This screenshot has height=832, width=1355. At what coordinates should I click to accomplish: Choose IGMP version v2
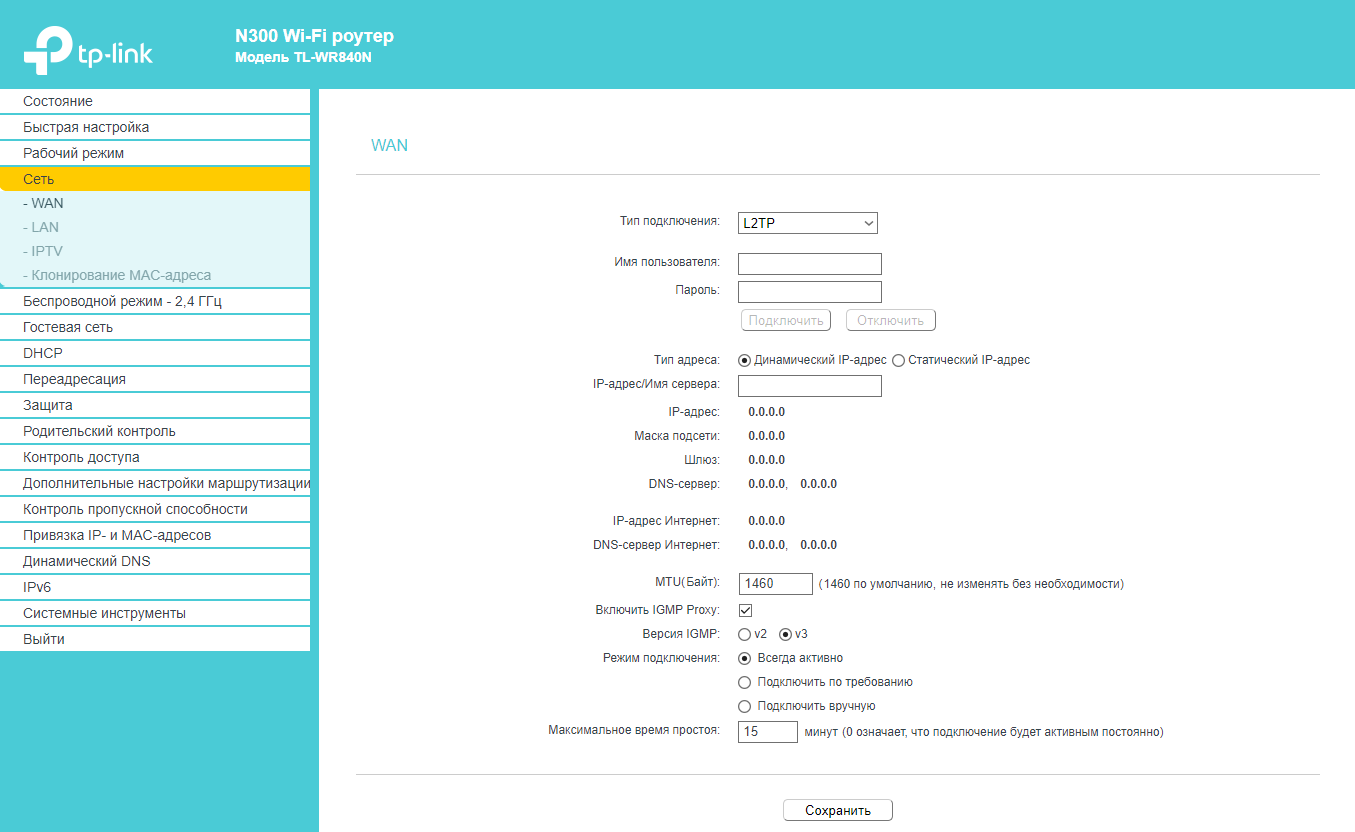coord(744,634)
